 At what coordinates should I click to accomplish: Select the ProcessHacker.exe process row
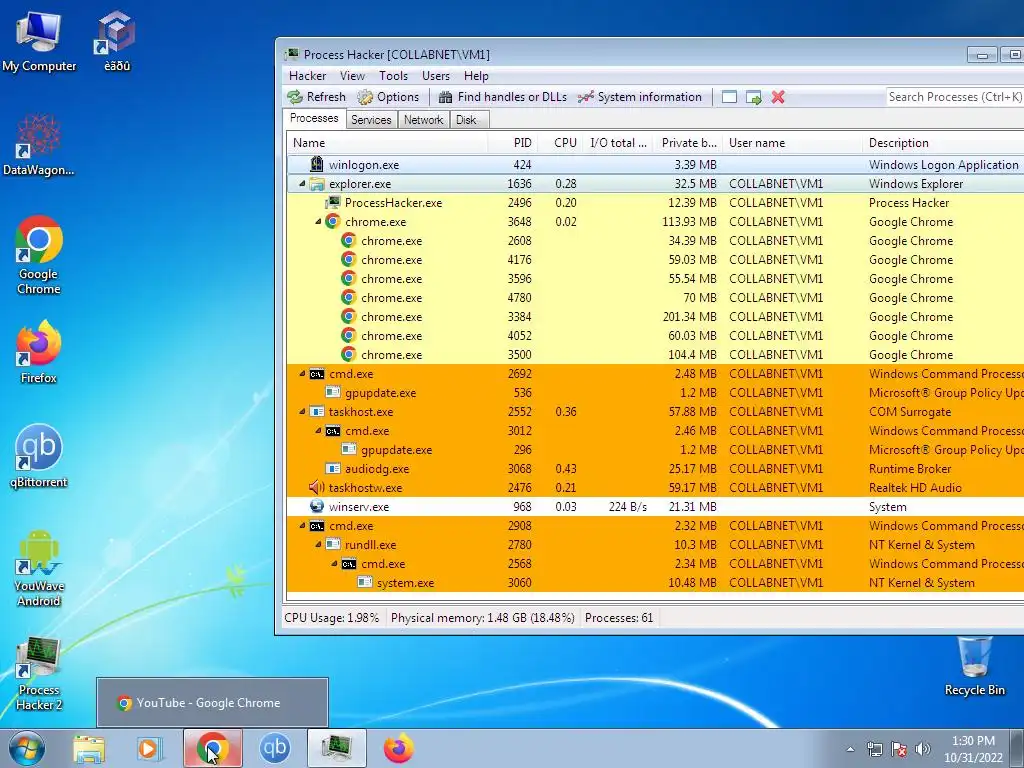[x=655, y=202]
